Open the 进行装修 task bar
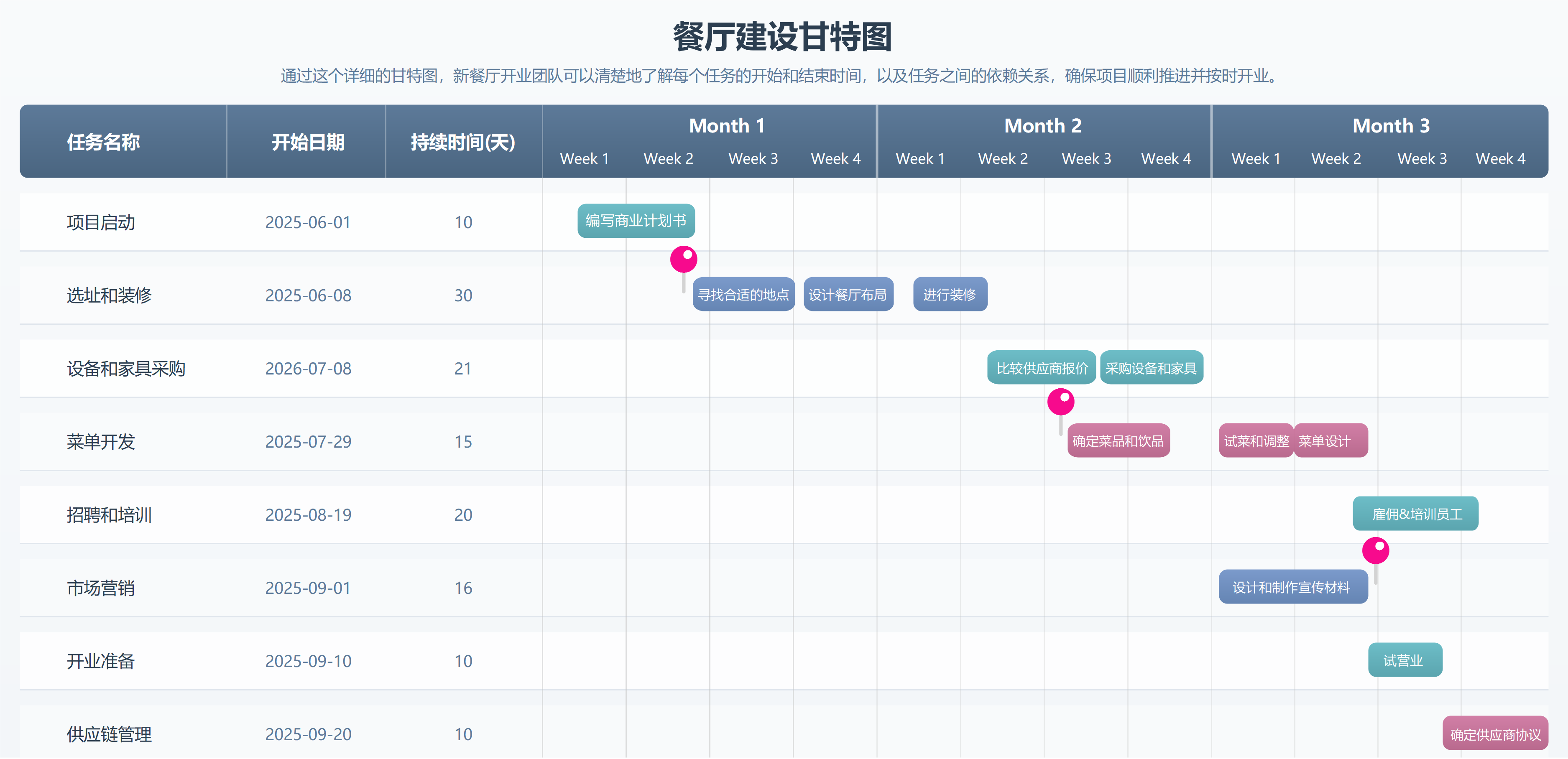The height and width of the screenshot is (759, 1568). [950, 295]
